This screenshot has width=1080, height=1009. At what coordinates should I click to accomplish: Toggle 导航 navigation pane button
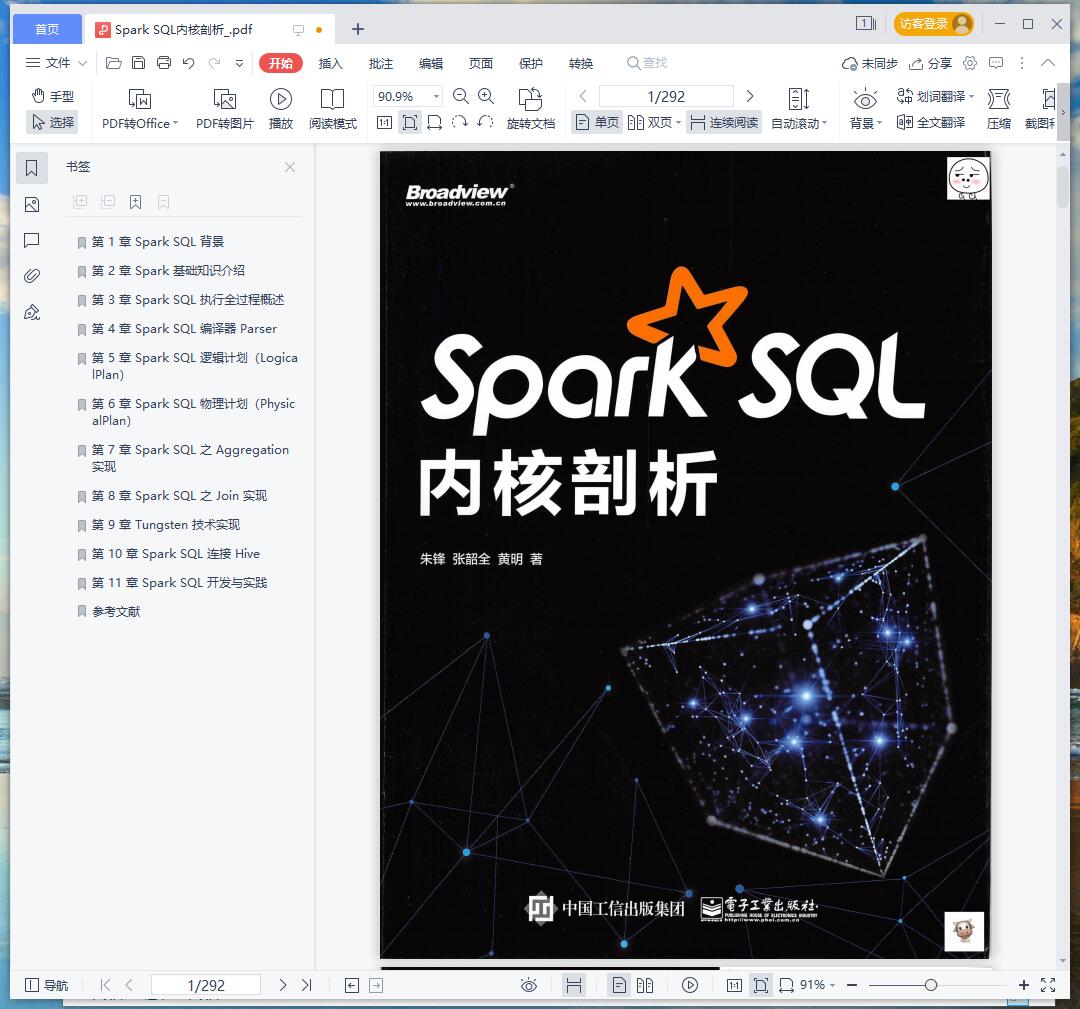tap(46, 985)
